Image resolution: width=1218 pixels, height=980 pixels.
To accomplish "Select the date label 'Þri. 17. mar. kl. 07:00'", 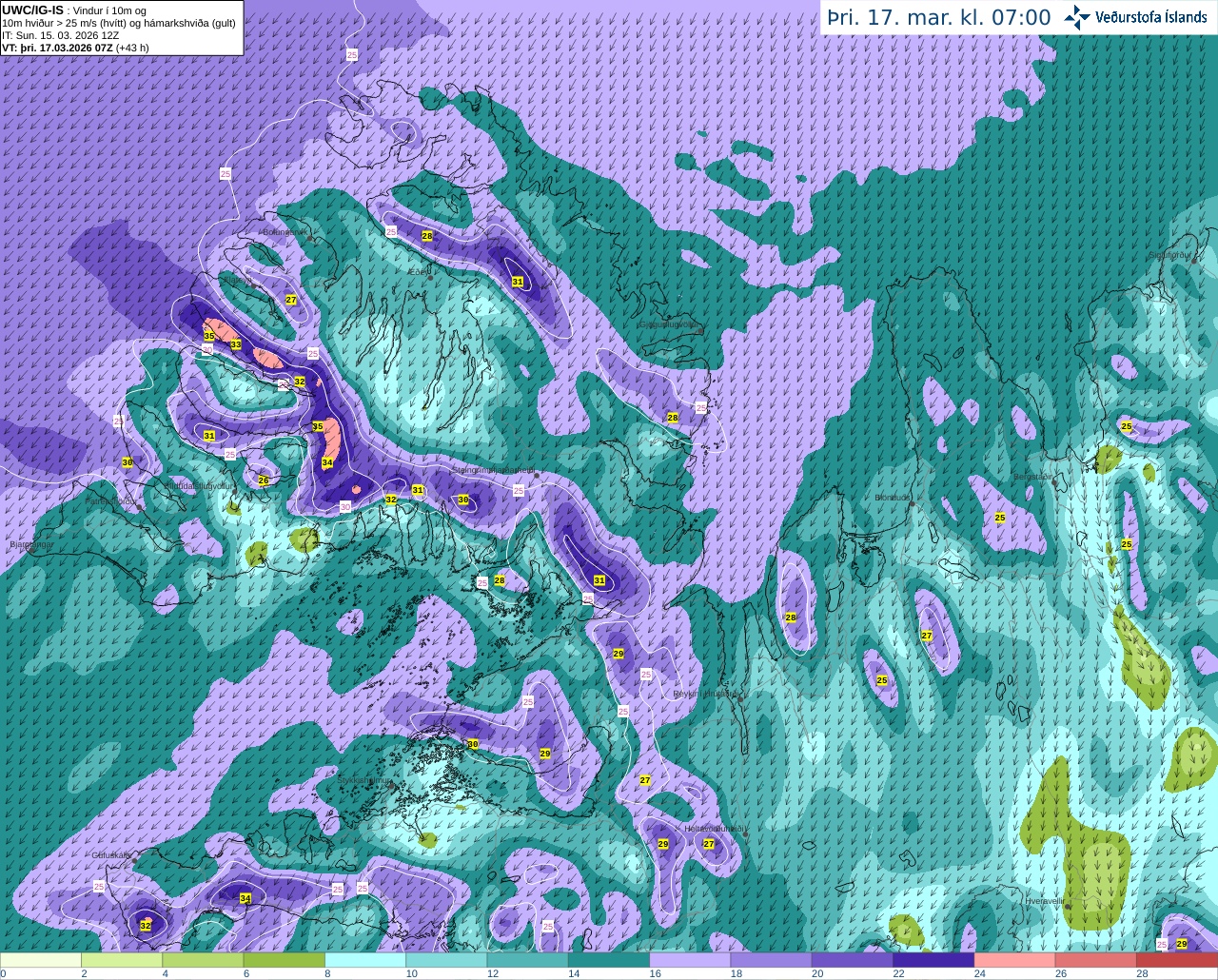I will point(939,18).
